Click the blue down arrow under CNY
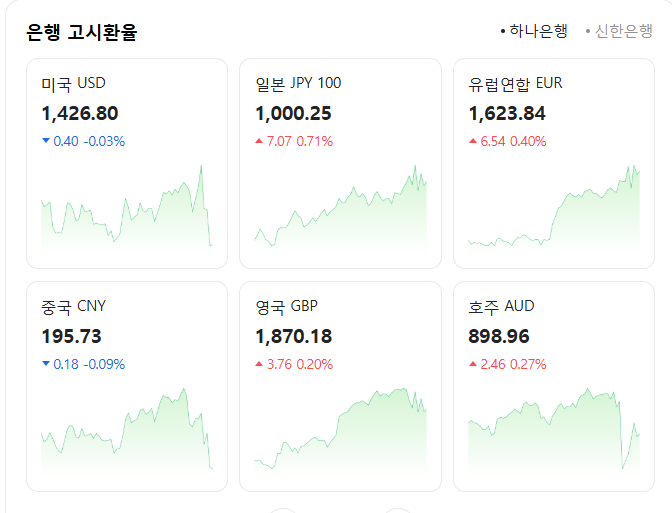Viewport: 672px width, 513px height. pos(46,364)
